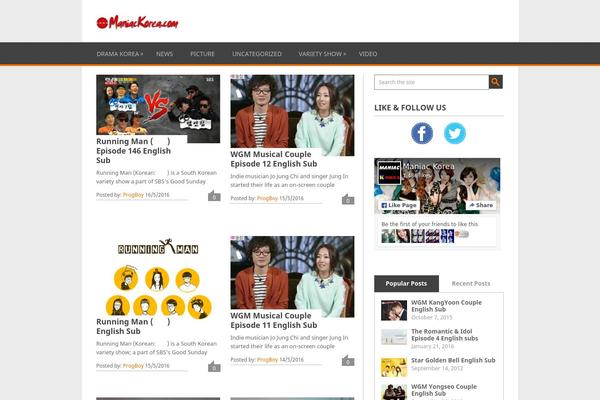The height and width of the screenshot is (400, 600).
Task: Open the Facebook follow icon
Action: point(422,133)
